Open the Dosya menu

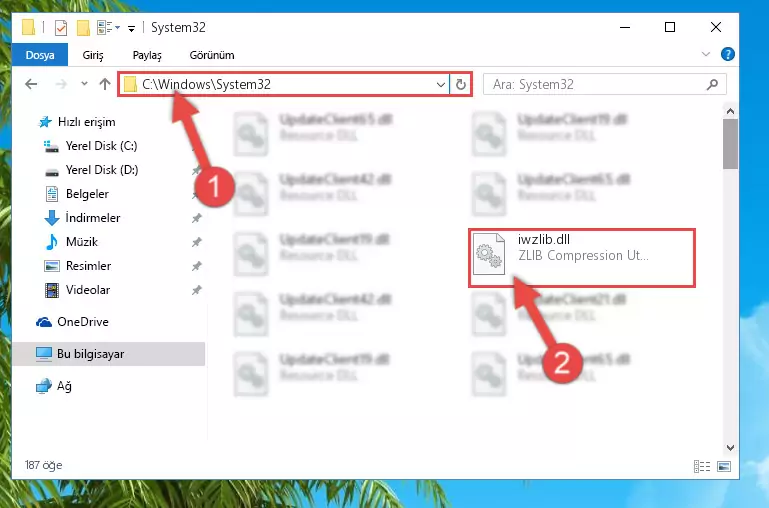pos(40,55)
